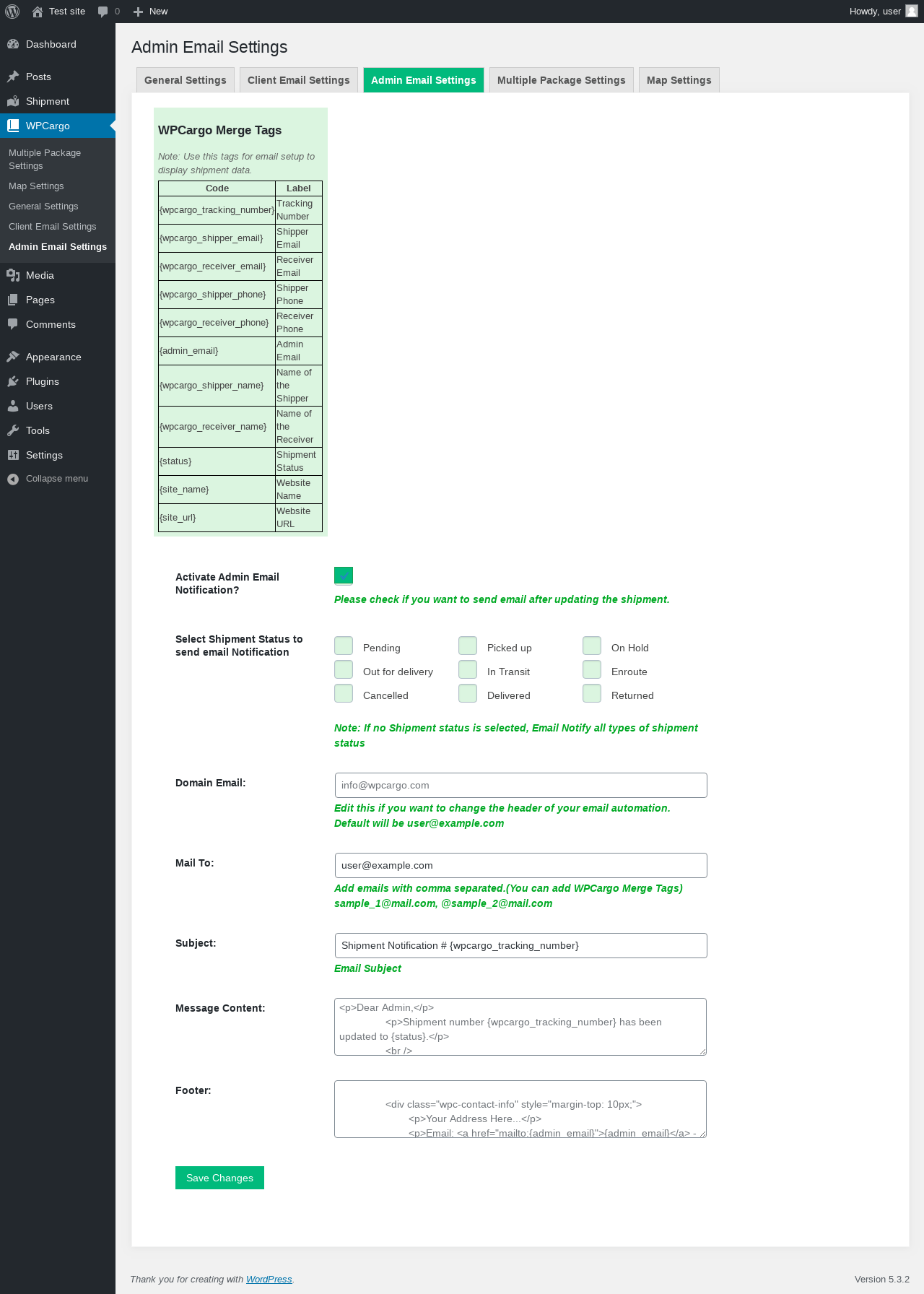
Task: Click the Shipment menu icon
Action: 13,101
